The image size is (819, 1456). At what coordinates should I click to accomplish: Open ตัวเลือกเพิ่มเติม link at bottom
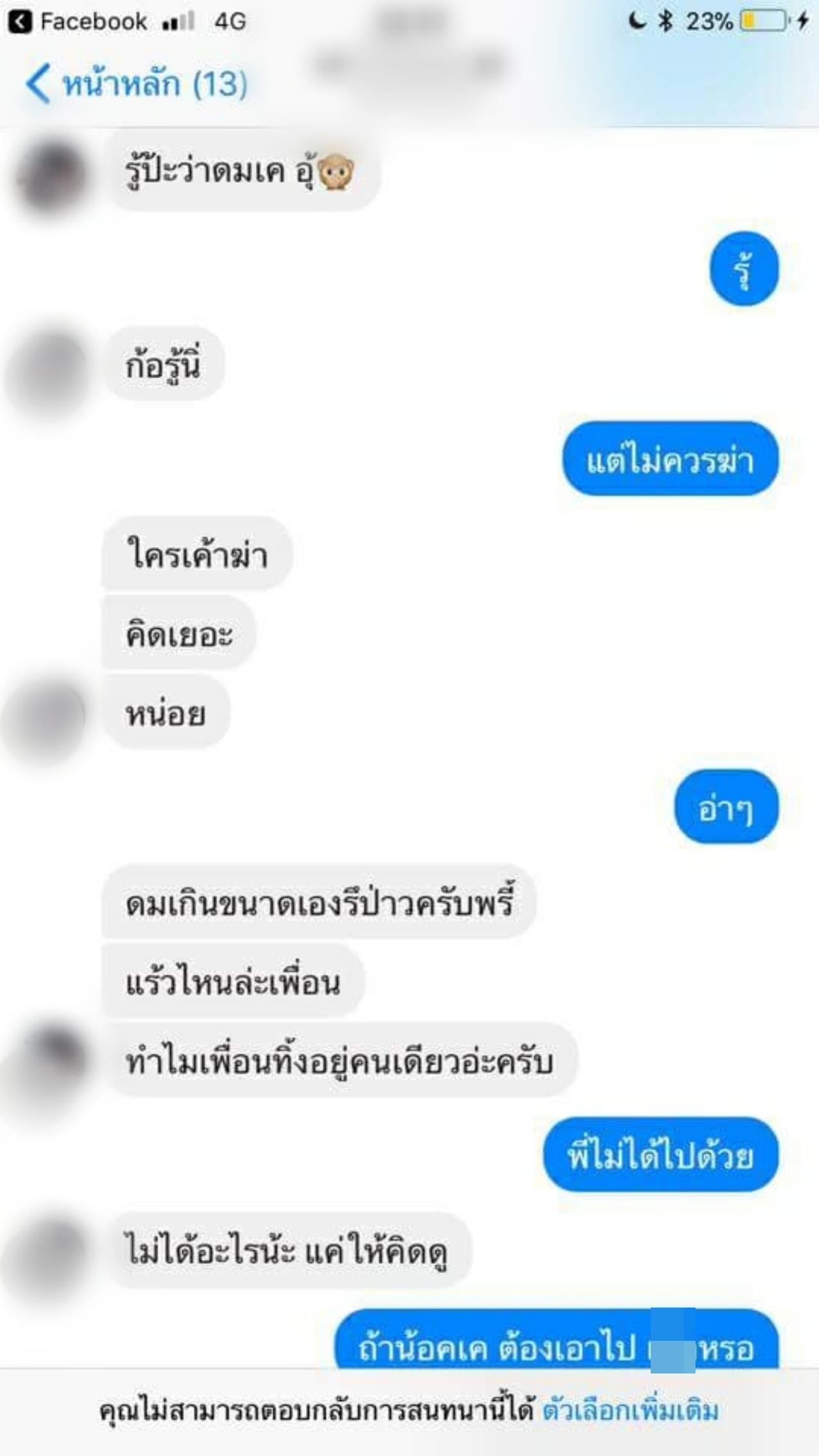[x=631, y=1410]
